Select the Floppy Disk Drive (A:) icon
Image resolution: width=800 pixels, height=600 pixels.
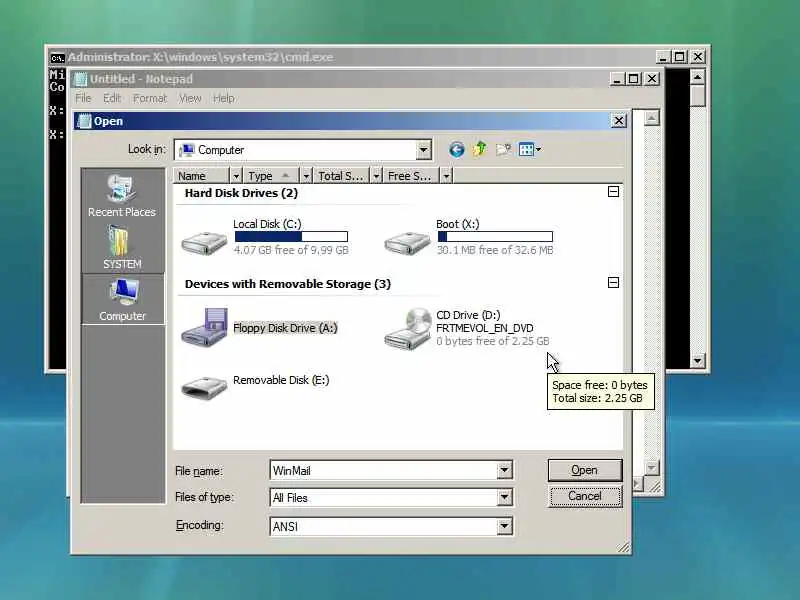[x=205, y=328]
